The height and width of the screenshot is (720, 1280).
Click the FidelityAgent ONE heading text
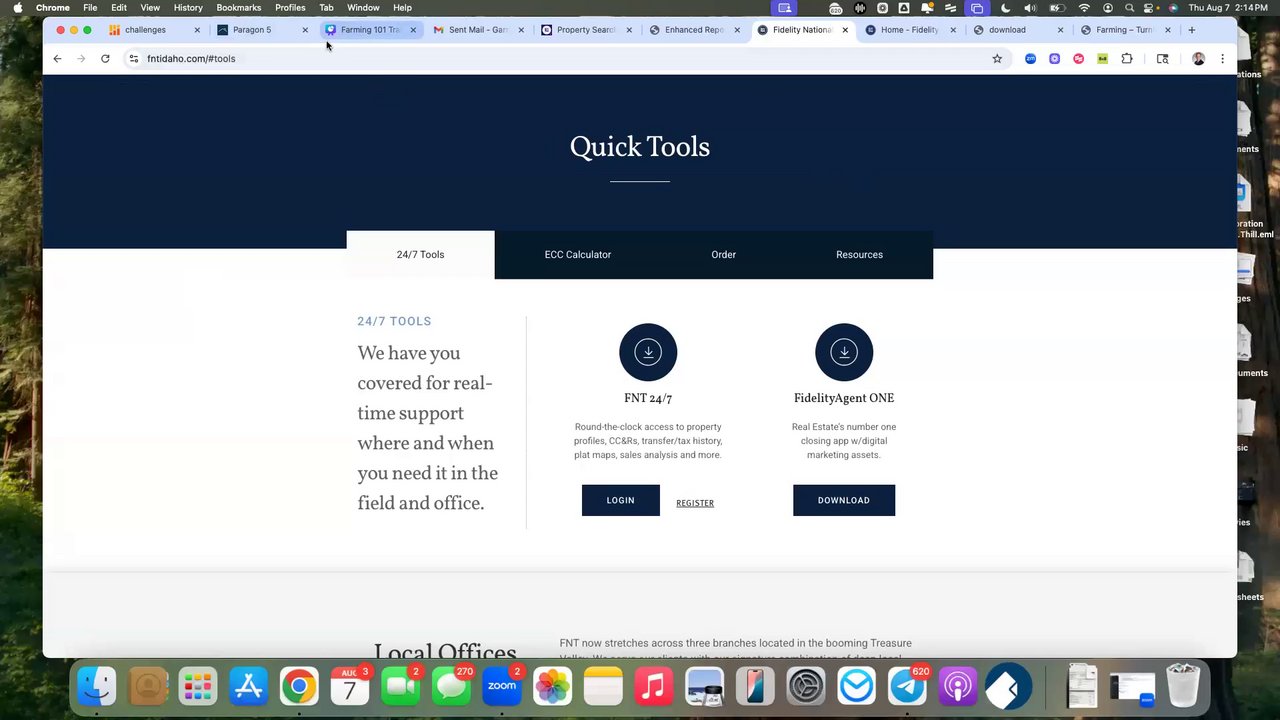(844, 398)
